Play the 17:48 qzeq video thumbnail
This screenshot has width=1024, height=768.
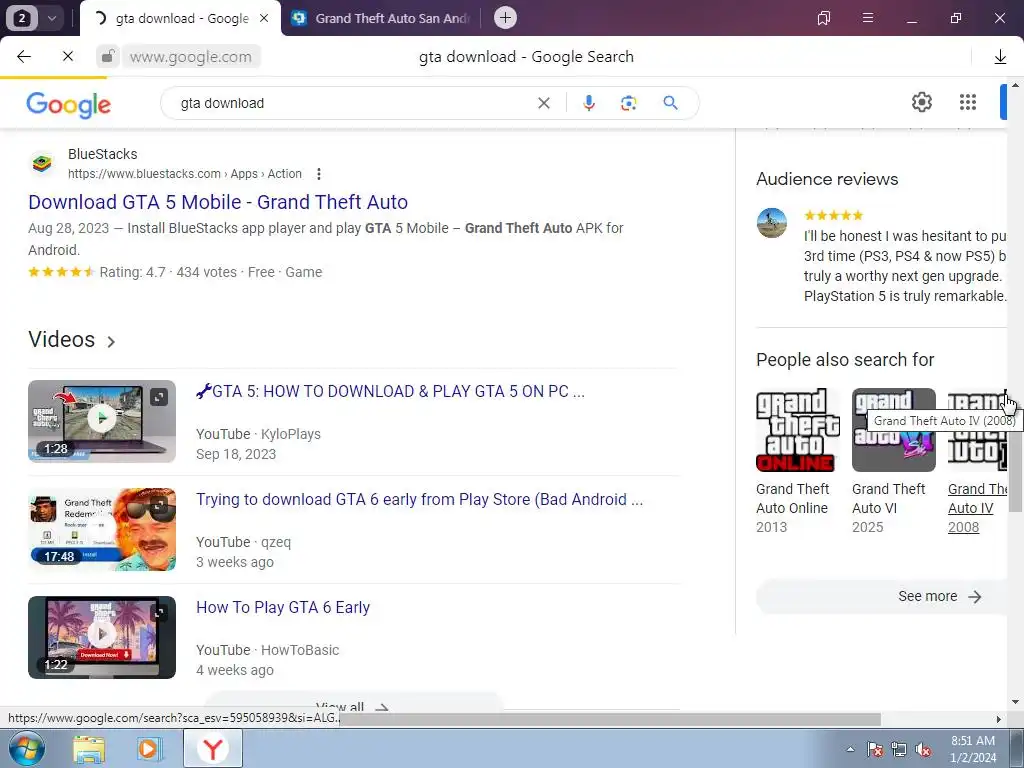[102, 529]
